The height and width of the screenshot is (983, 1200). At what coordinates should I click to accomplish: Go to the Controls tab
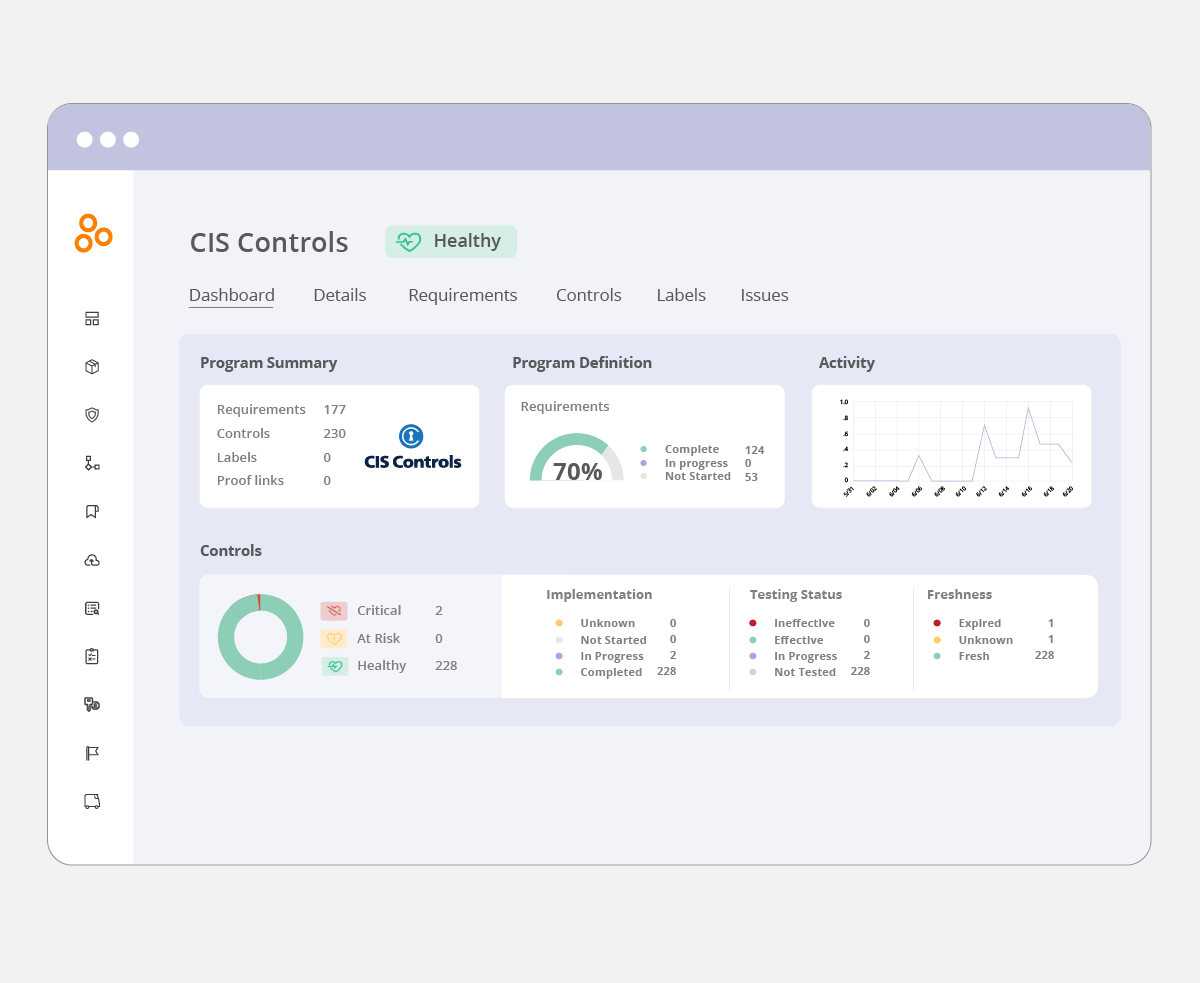[588, 295]
